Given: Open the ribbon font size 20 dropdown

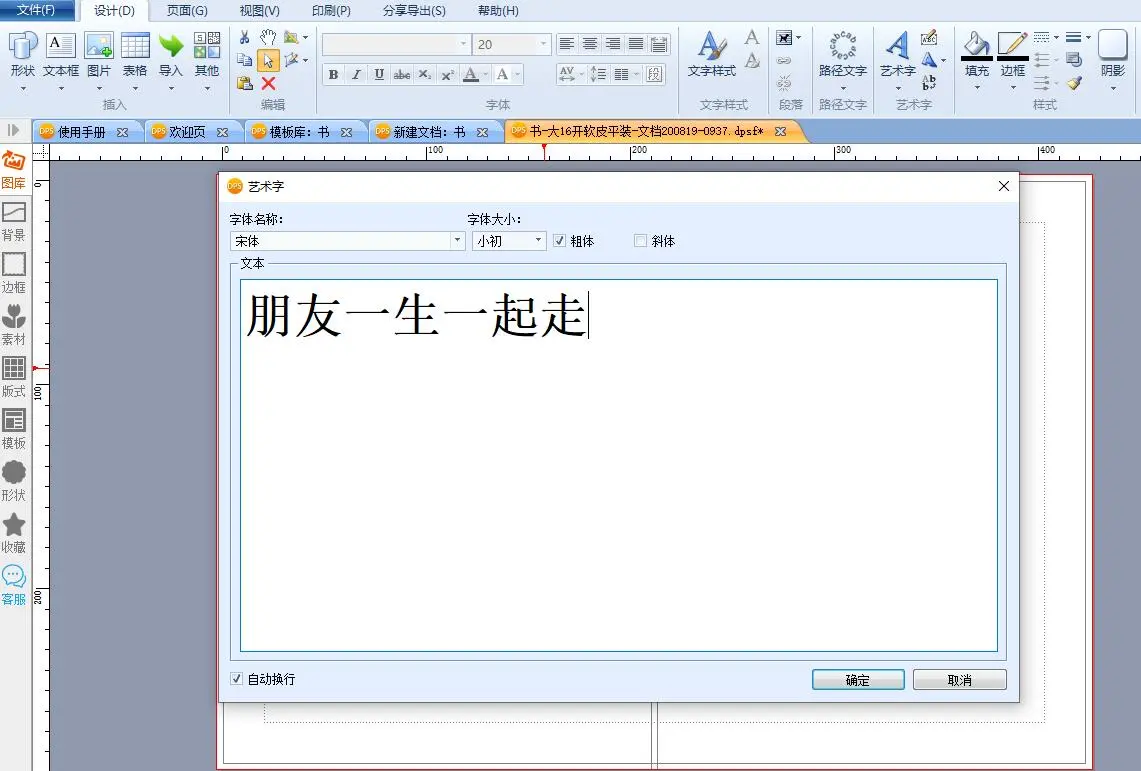Looking at the screenshot, I should (543, 44).
